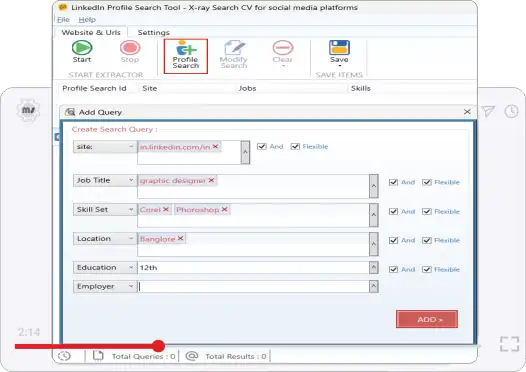526x372 pixels.
Task: Open the Location dropdown
Action: coord(105,238)
